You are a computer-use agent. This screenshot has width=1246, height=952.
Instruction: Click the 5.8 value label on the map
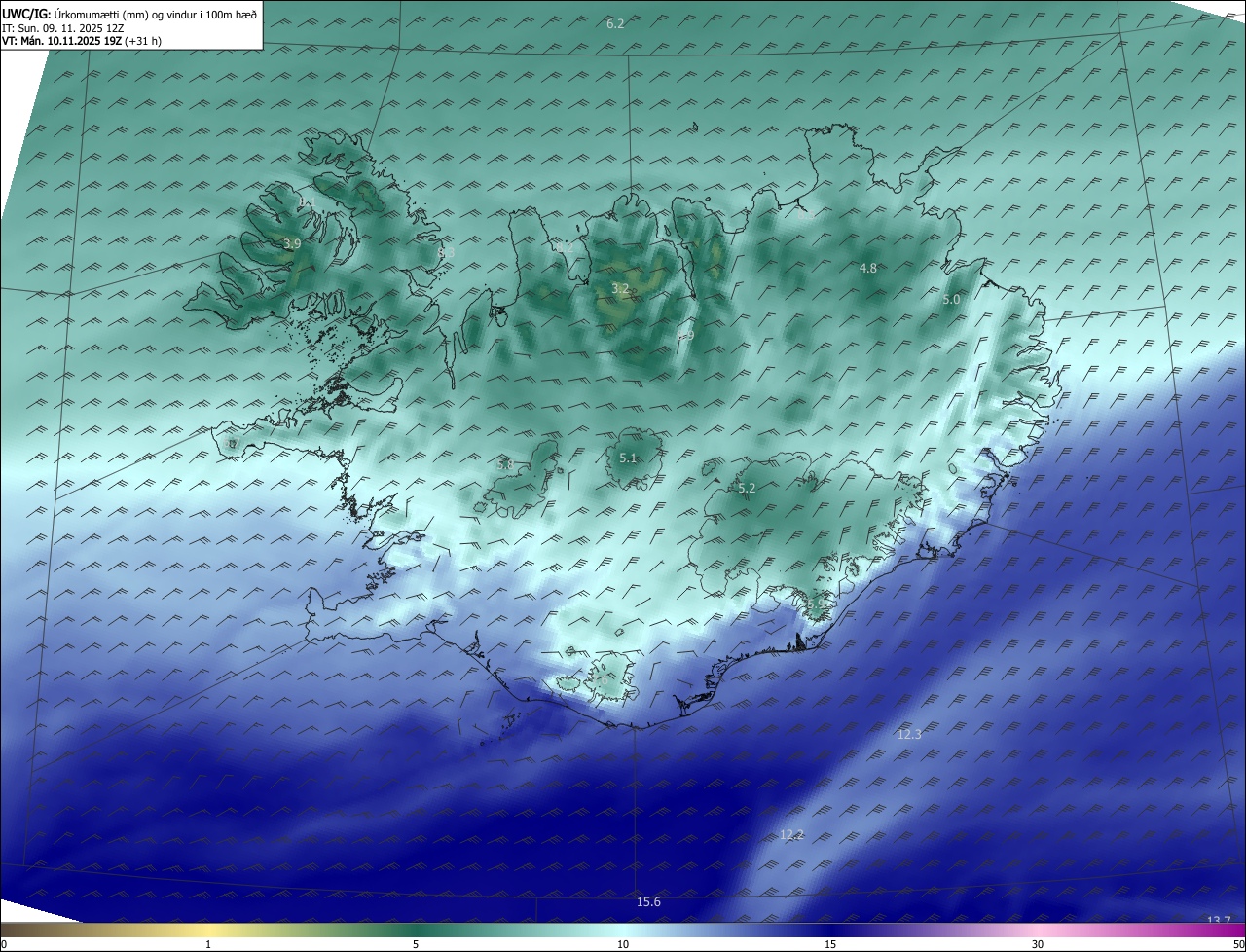coord(504,464)
